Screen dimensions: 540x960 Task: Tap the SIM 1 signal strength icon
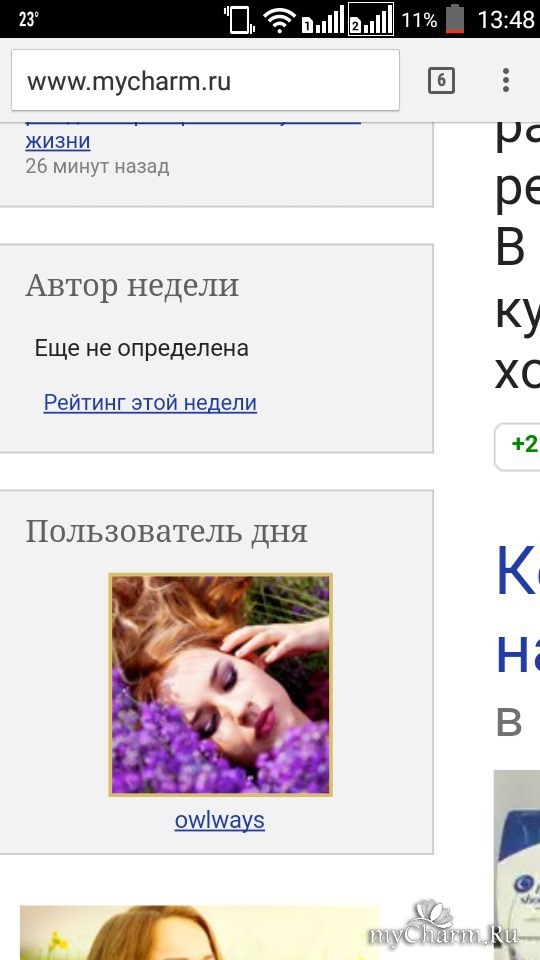point(323,20)
